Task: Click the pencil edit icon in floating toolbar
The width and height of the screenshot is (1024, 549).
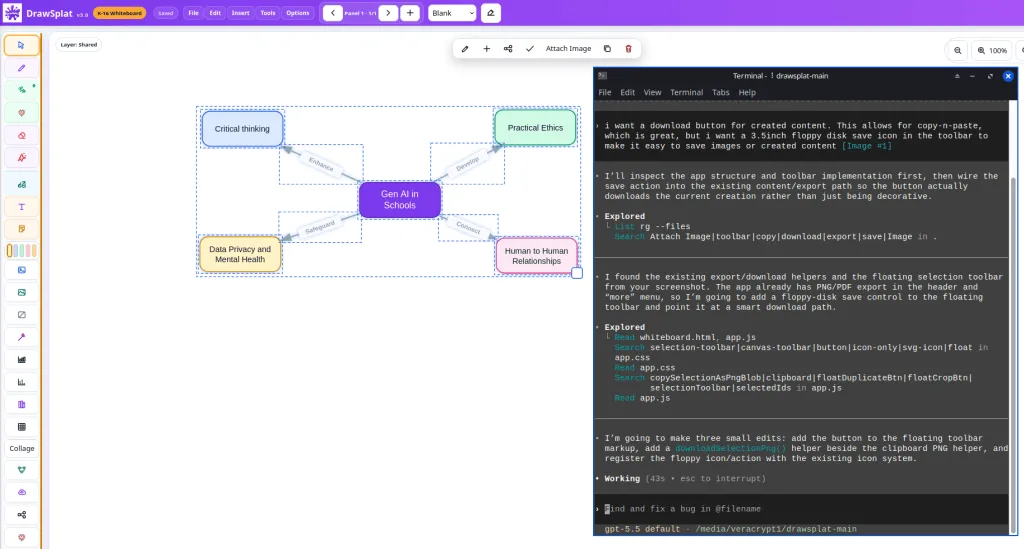Action: pos(465,49)
